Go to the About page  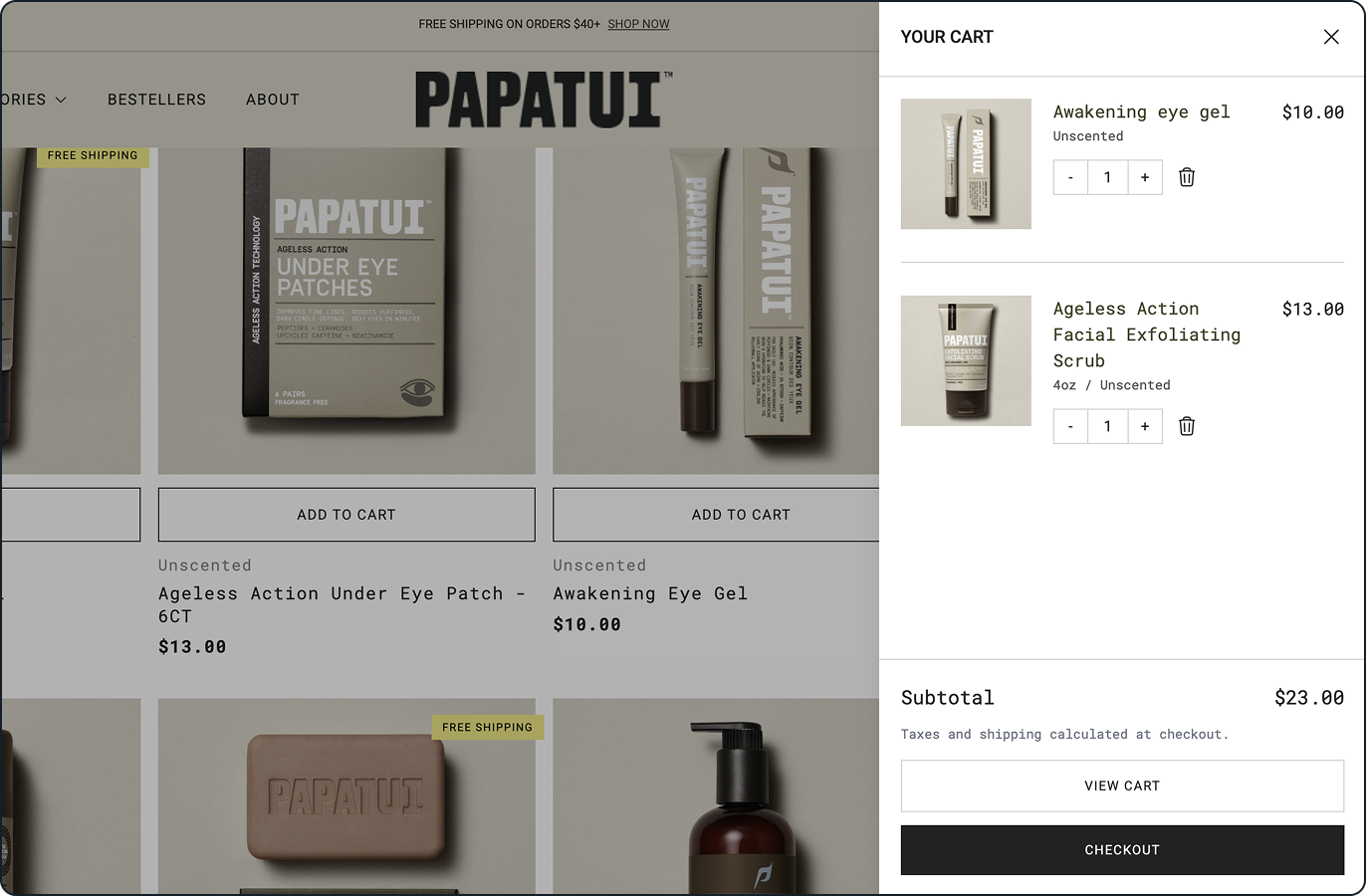point(273,100)
